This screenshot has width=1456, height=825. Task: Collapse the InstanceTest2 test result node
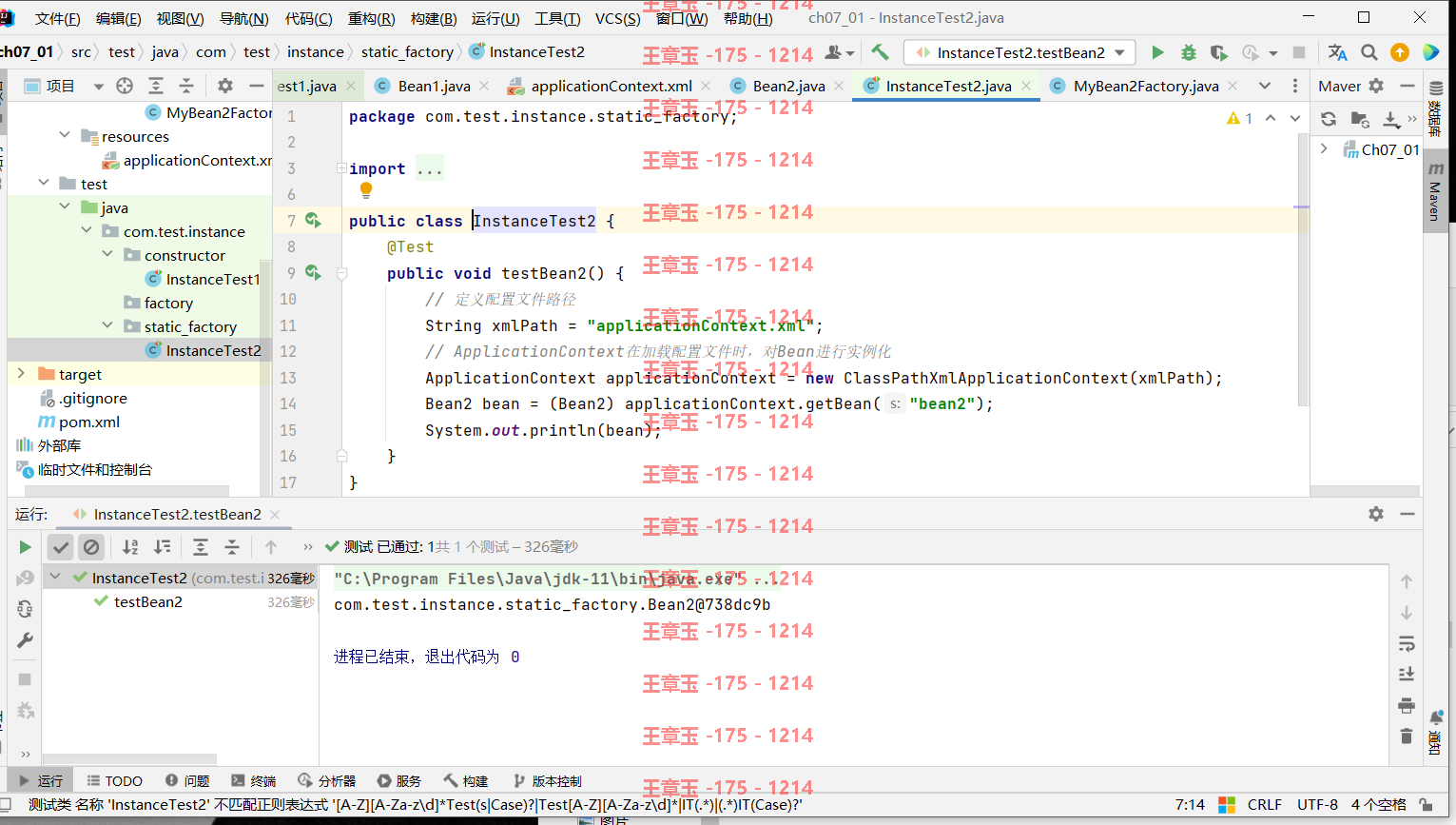[x=55, y=577]
